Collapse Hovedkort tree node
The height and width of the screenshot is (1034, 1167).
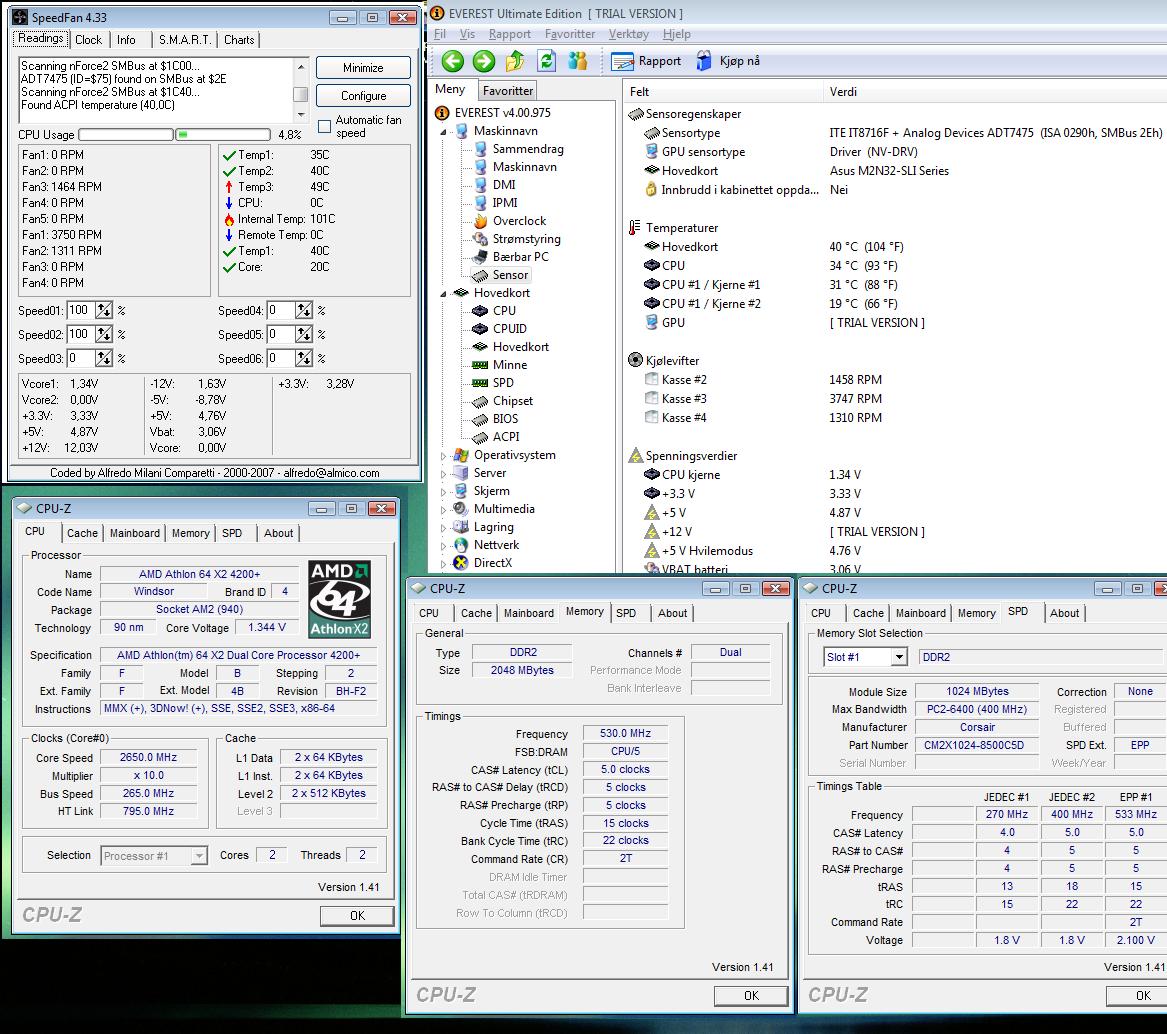coord(444,293)
